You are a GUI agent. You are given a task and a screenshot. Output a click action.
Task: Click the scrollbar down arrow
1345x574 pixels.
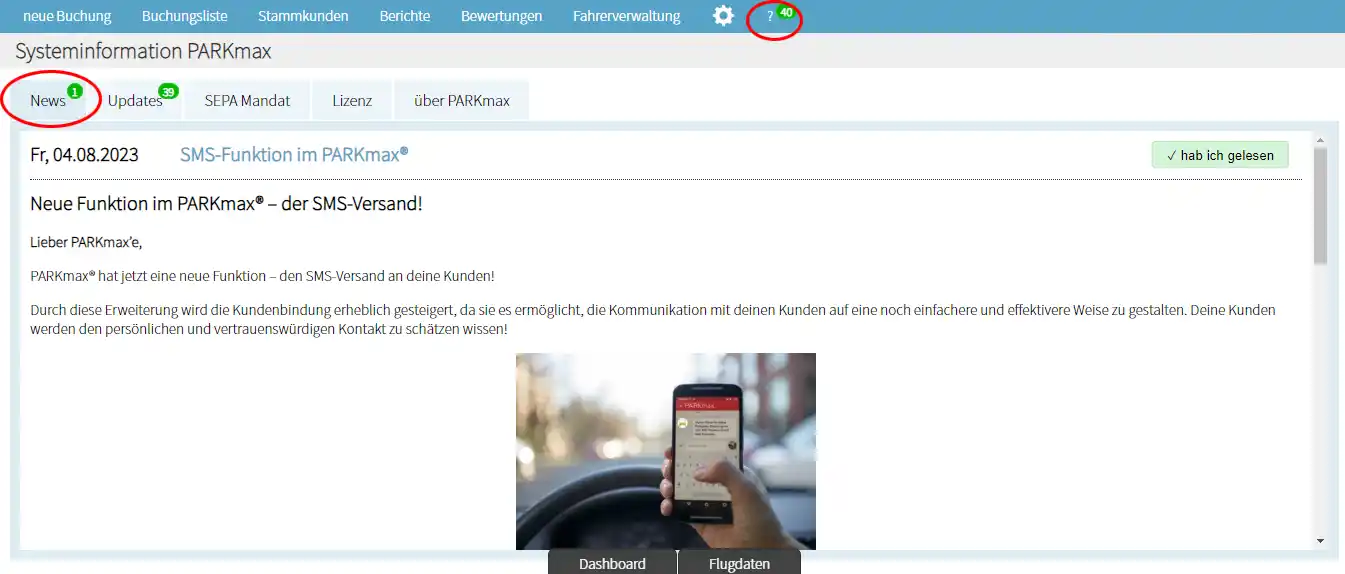(x=1320, y=540)
